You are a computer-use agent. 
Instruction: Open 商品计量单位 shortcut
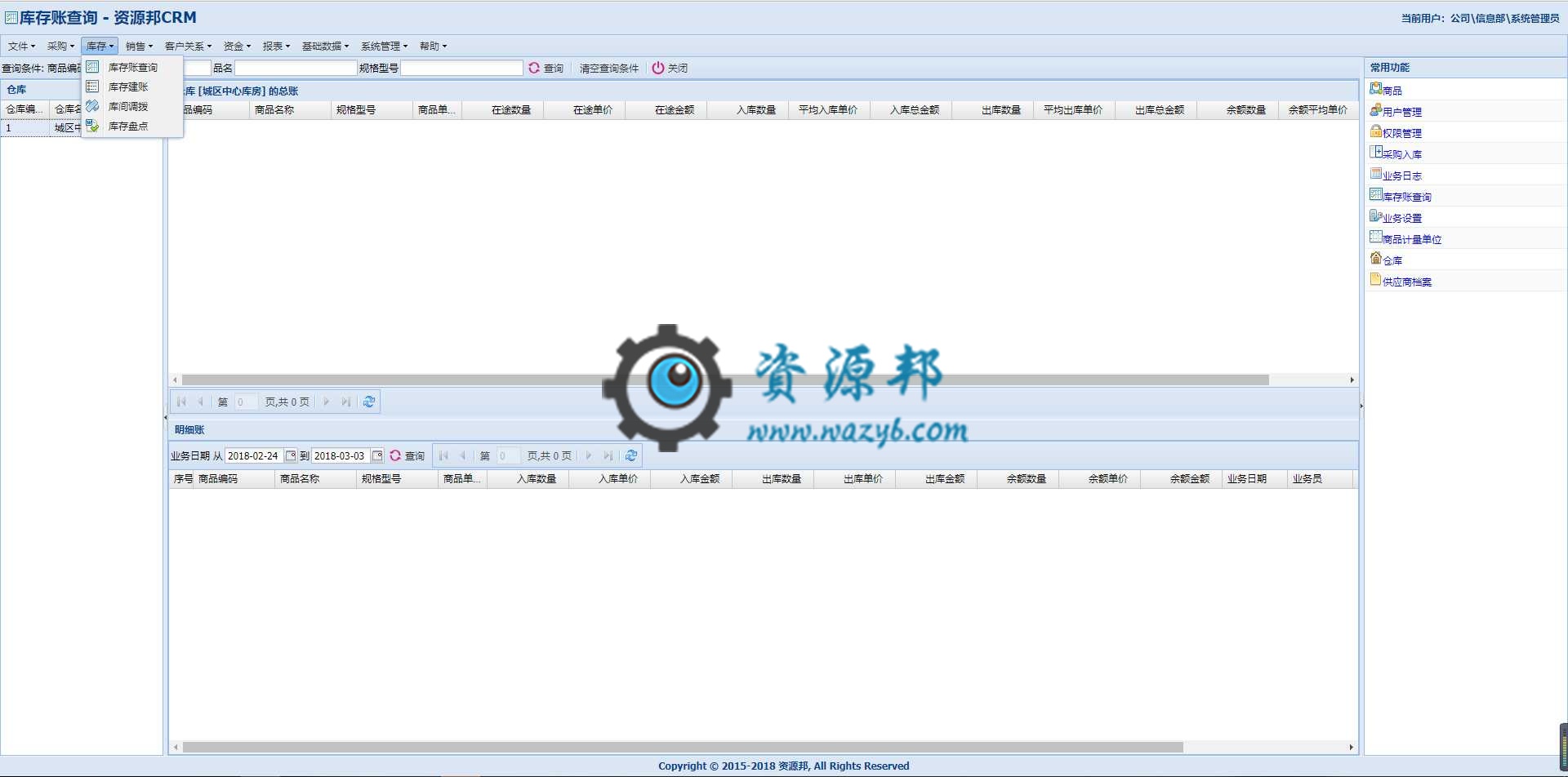pyautogui.click(x=1405, y=238)
